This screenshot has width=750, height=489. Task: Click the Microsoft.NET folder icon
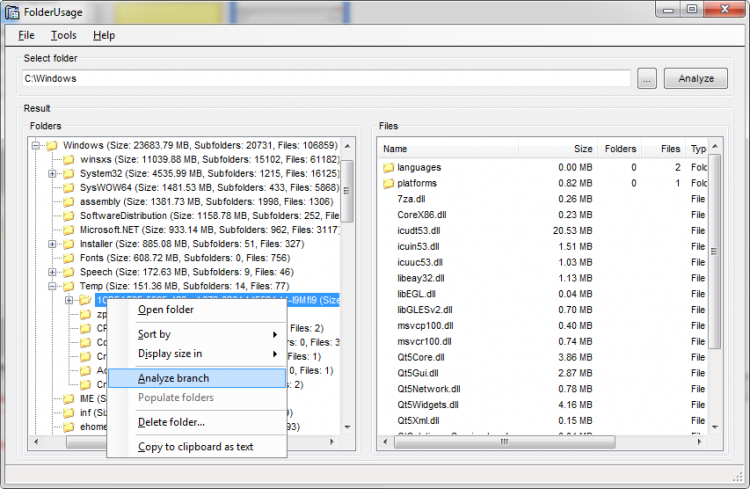pyautogui.click(x=69, y=230)
